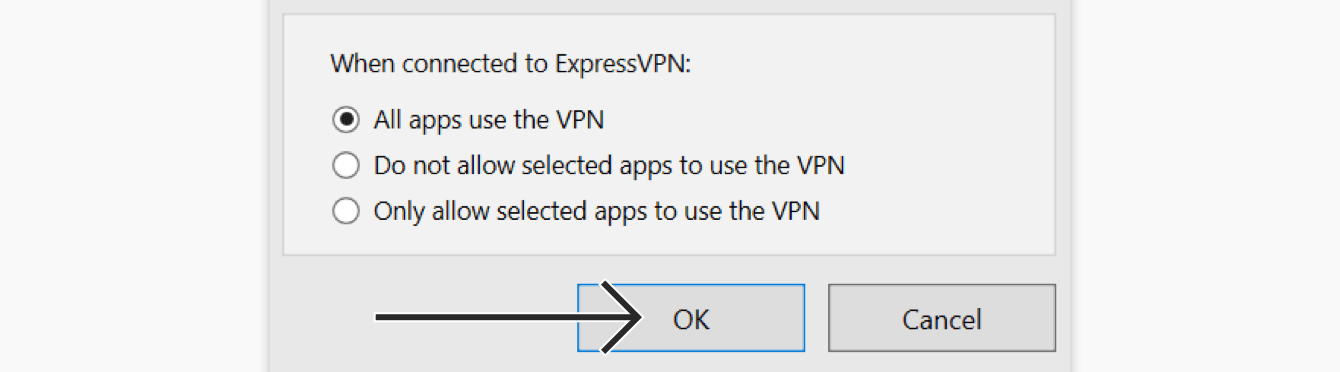Click the 'All apps use the VPN' label text
The height and width of the screenshot is (372, 1340).
(489, 120)
